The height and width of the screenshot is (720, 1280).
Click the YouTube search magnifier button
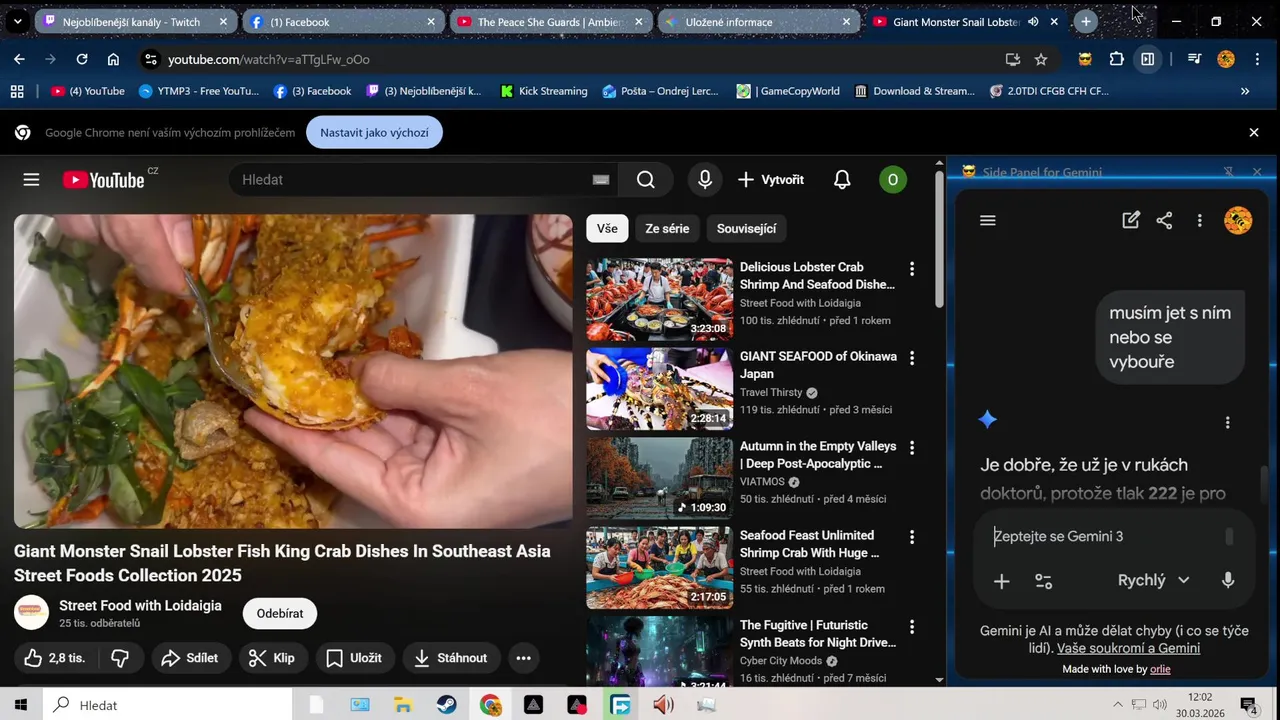[646, 180]
